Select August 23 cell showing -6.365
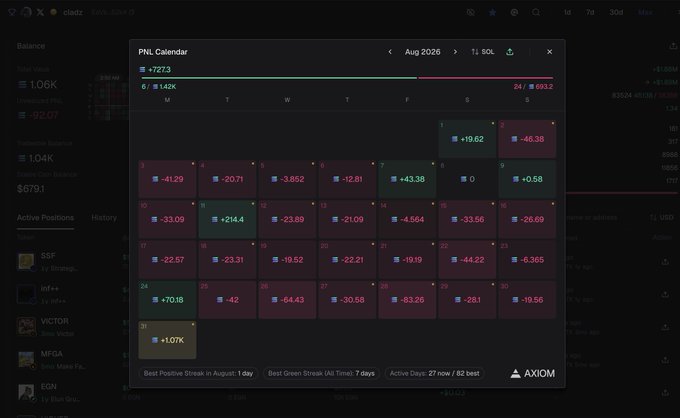The image size is (680, 418). pyautogui.click(x=527, y=260)
